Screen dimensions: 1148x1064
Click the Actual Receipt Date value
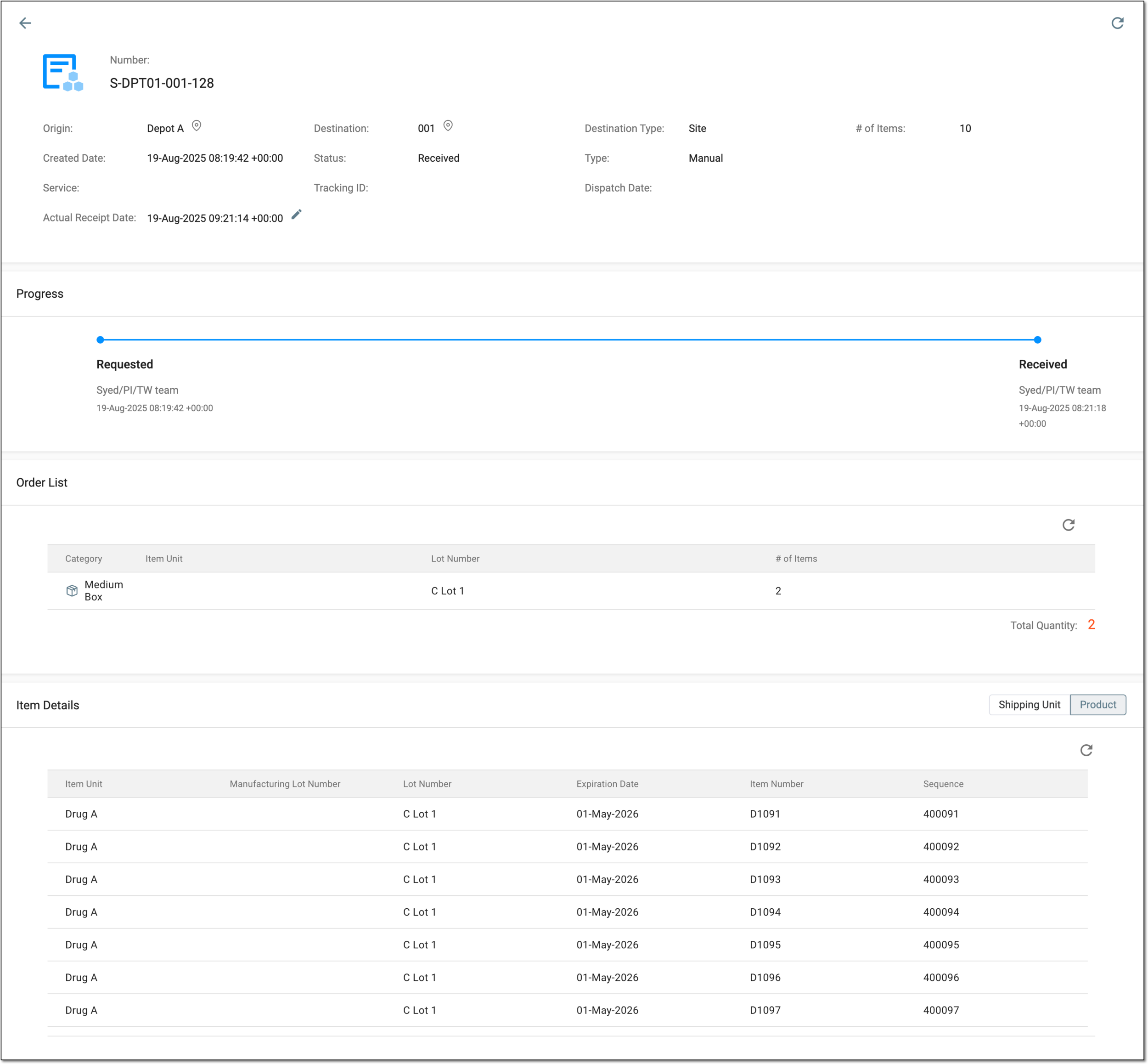[x=214, y=218]
